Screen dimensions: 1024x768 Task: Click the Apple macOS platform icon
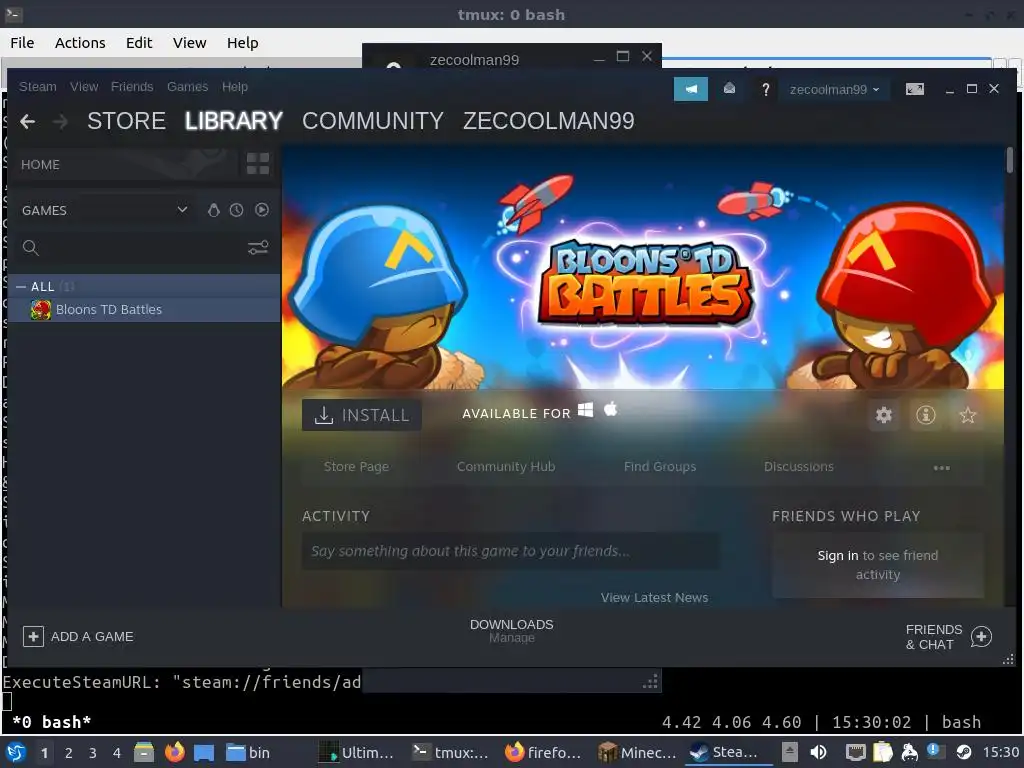tap(610, 409)
